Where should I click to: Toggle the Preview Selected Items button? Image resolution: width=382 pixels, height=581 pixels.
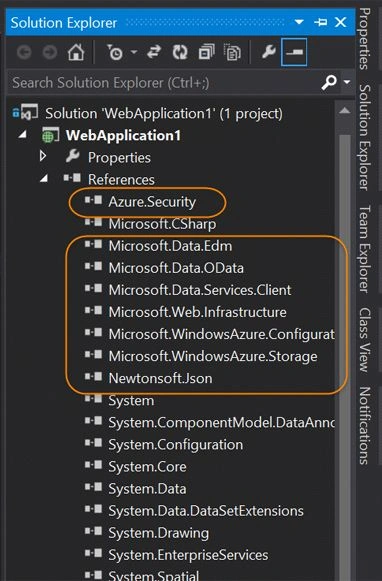coord(294,52)
